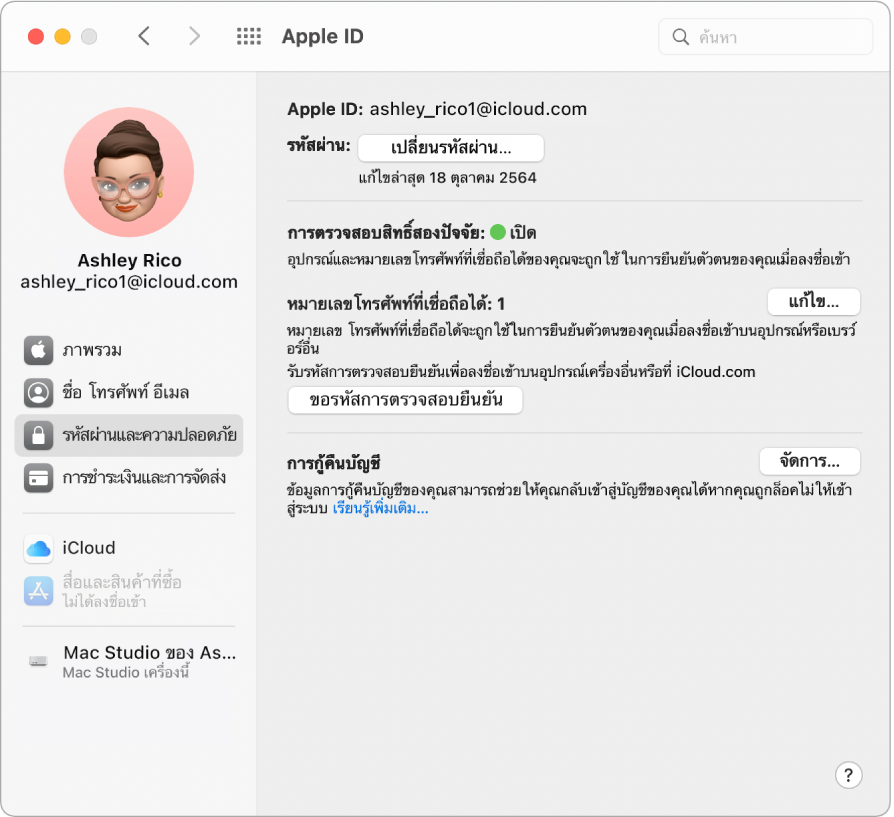The width and height of the screenshot is (894, 817).
Task: Click ขอรหัสการตรวจสอบยืนยัน button
Action: pos(405,400)
